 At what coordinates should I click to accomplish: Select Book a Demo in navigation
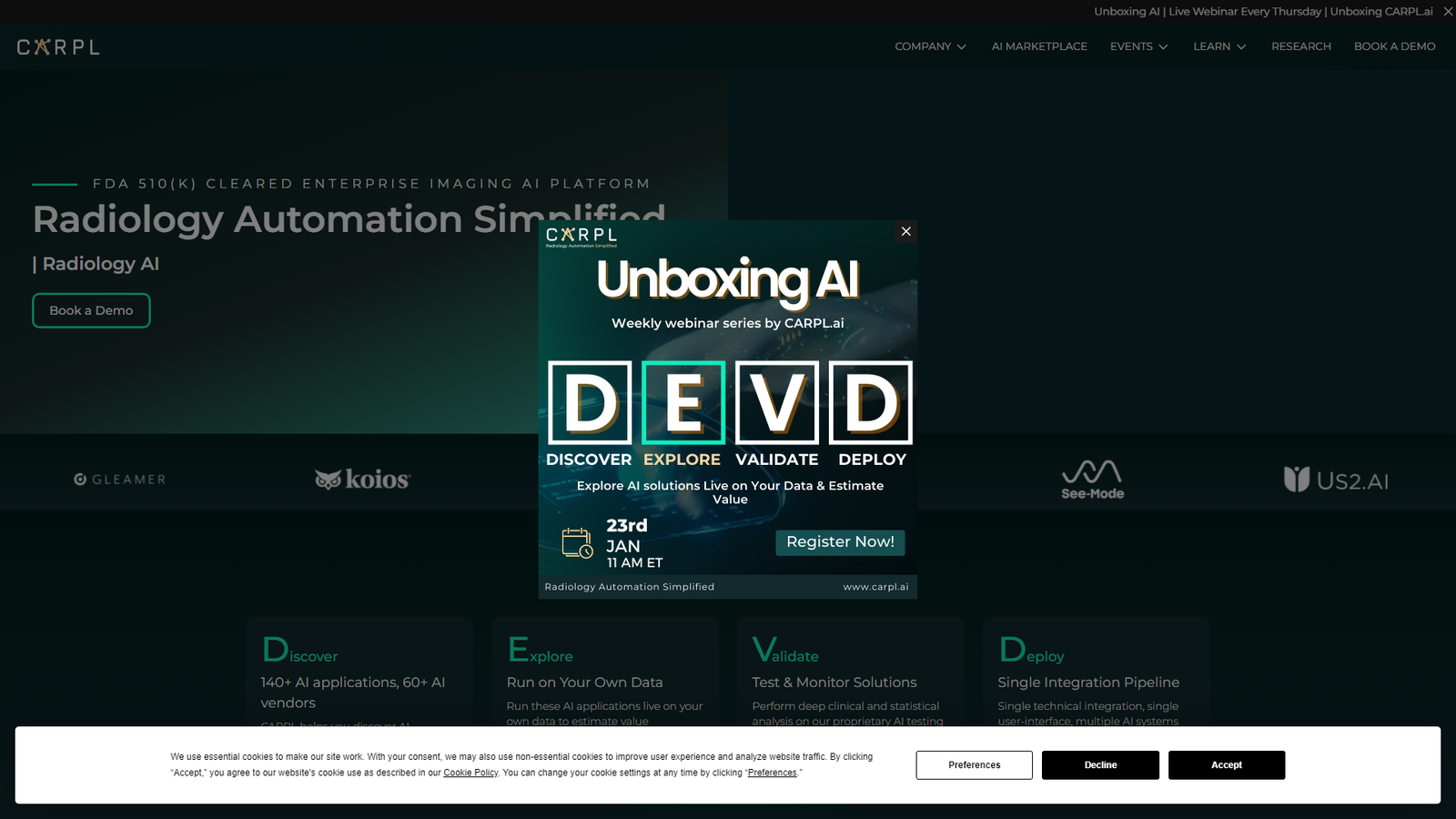point(1394,46)
